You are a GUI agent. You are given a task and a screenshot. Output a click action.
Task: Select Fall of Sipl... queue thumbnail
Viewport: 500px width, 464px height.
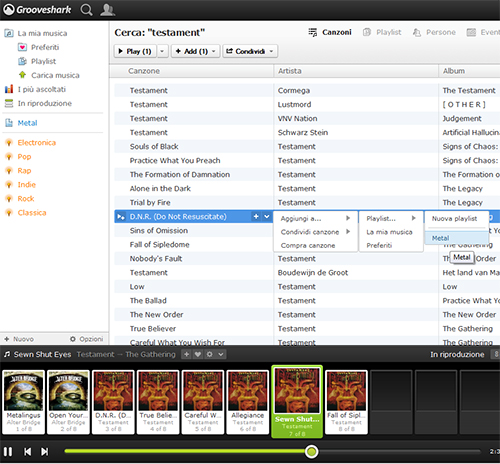346,402
